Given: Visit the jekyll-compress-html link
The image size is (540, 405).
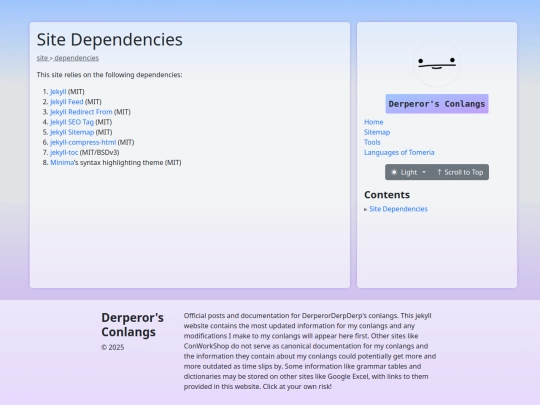Looking at the screenshot, I should pos(83,142).
